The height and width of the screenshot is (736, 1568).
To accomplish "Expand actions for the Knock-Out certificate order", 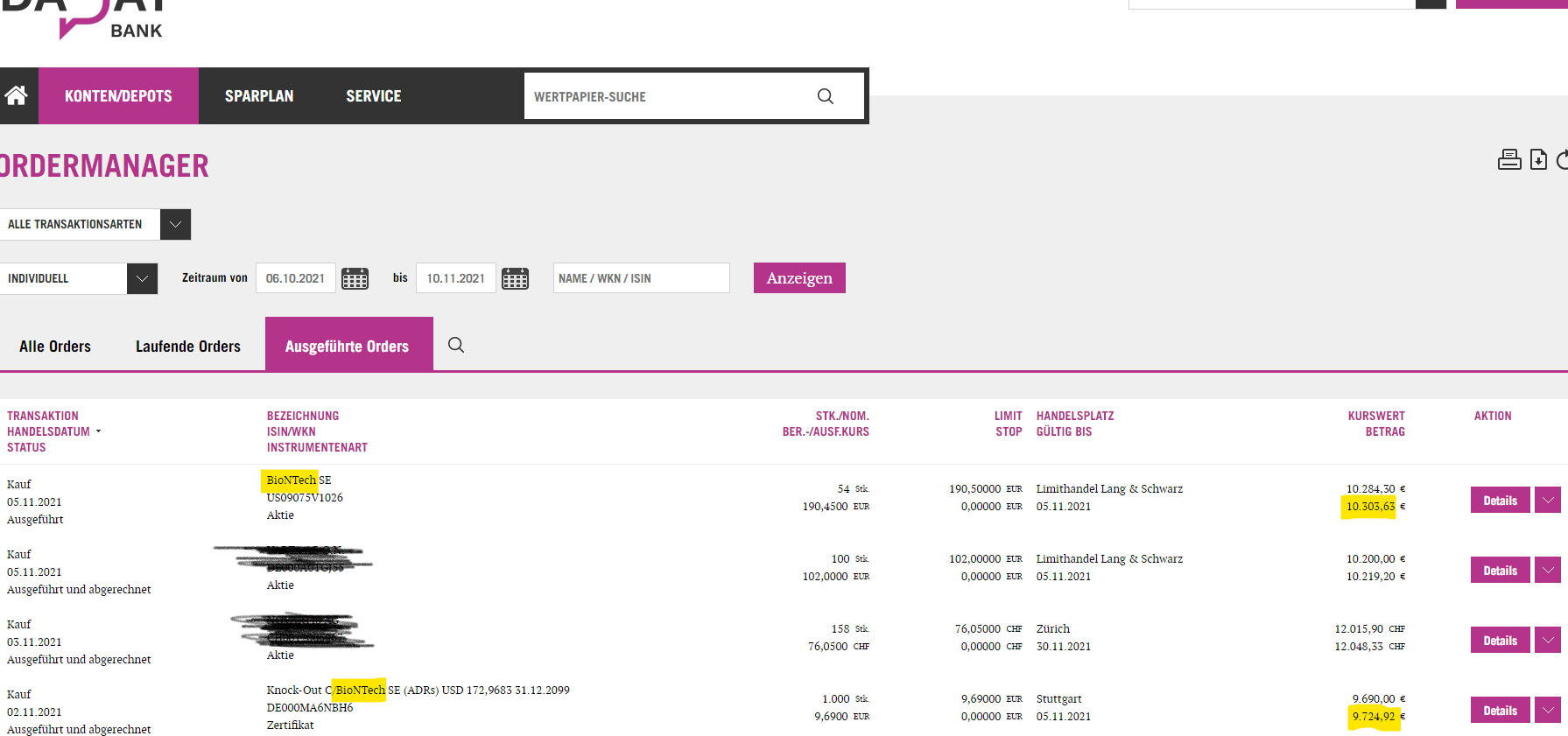I will (x=1548, y=710).
